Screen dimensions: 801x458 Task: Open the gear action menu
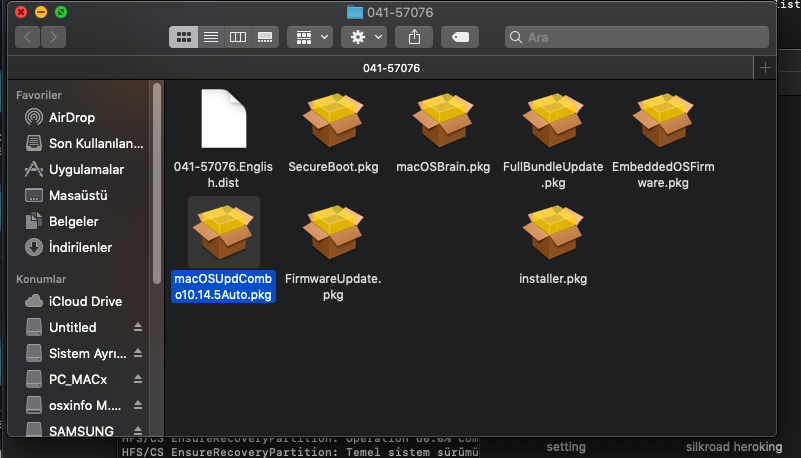pos(363,37)
